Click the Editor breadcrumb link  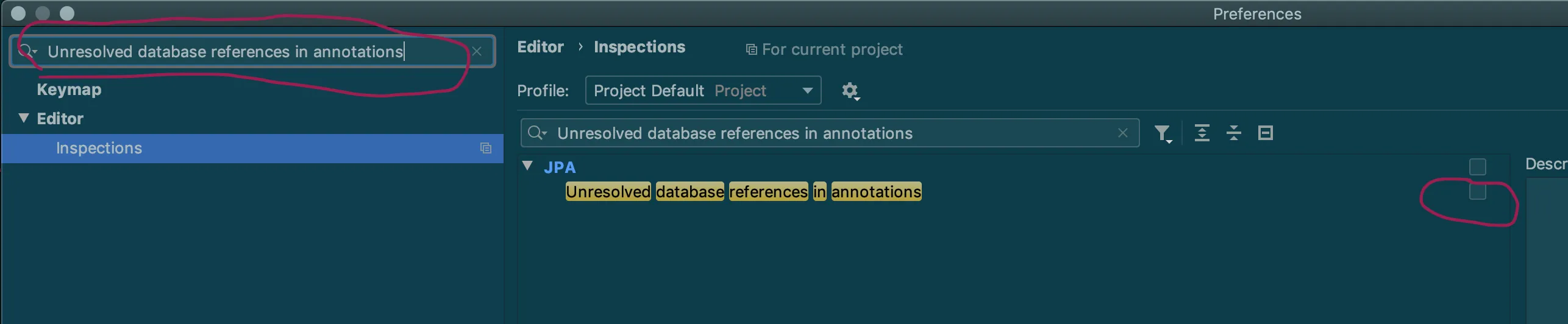(540, 48)
